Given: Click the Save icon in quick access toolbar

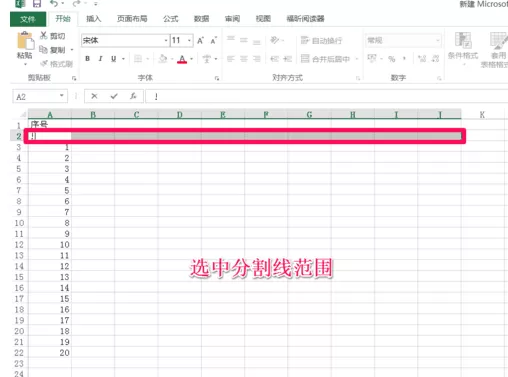Looking at the screenshot, I should coord(37,4).
